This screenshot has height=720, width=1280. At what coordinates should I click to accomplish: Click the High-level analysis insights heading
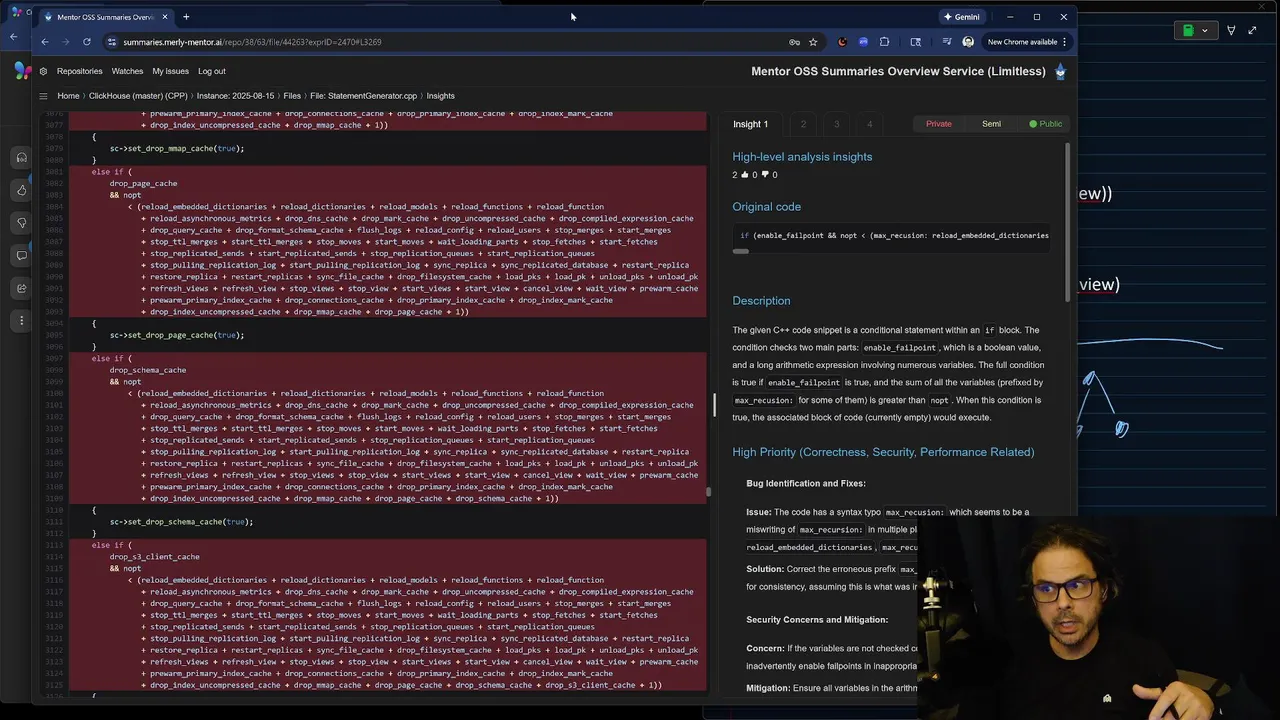(x=802, y=157)
